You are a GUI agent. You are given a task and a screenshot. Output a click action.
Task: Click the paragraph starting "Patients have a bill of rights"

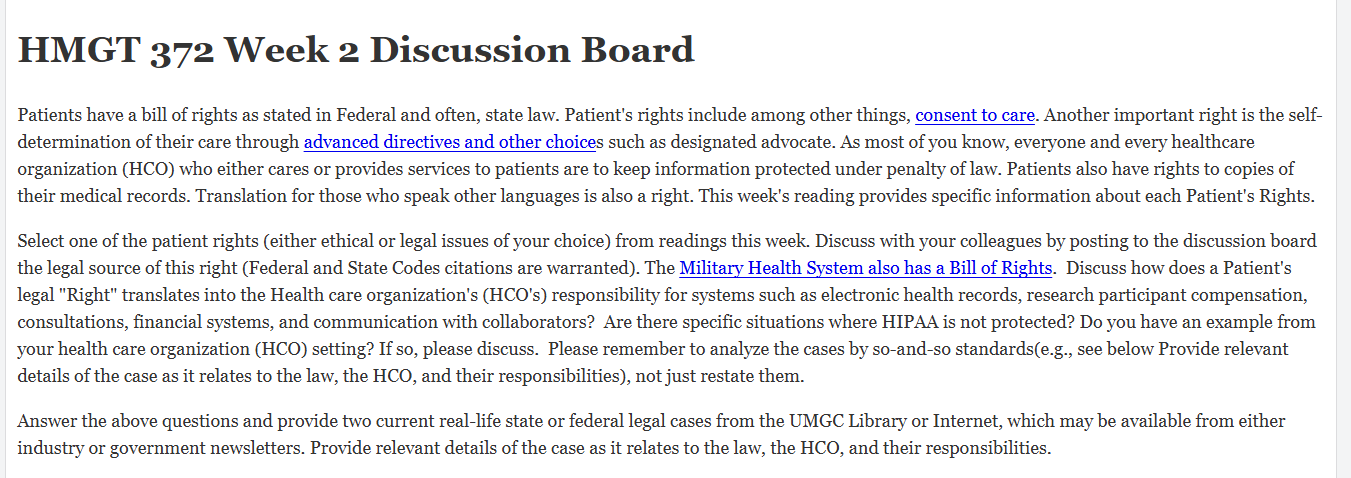pyautogui.click(x=670, y=155)
